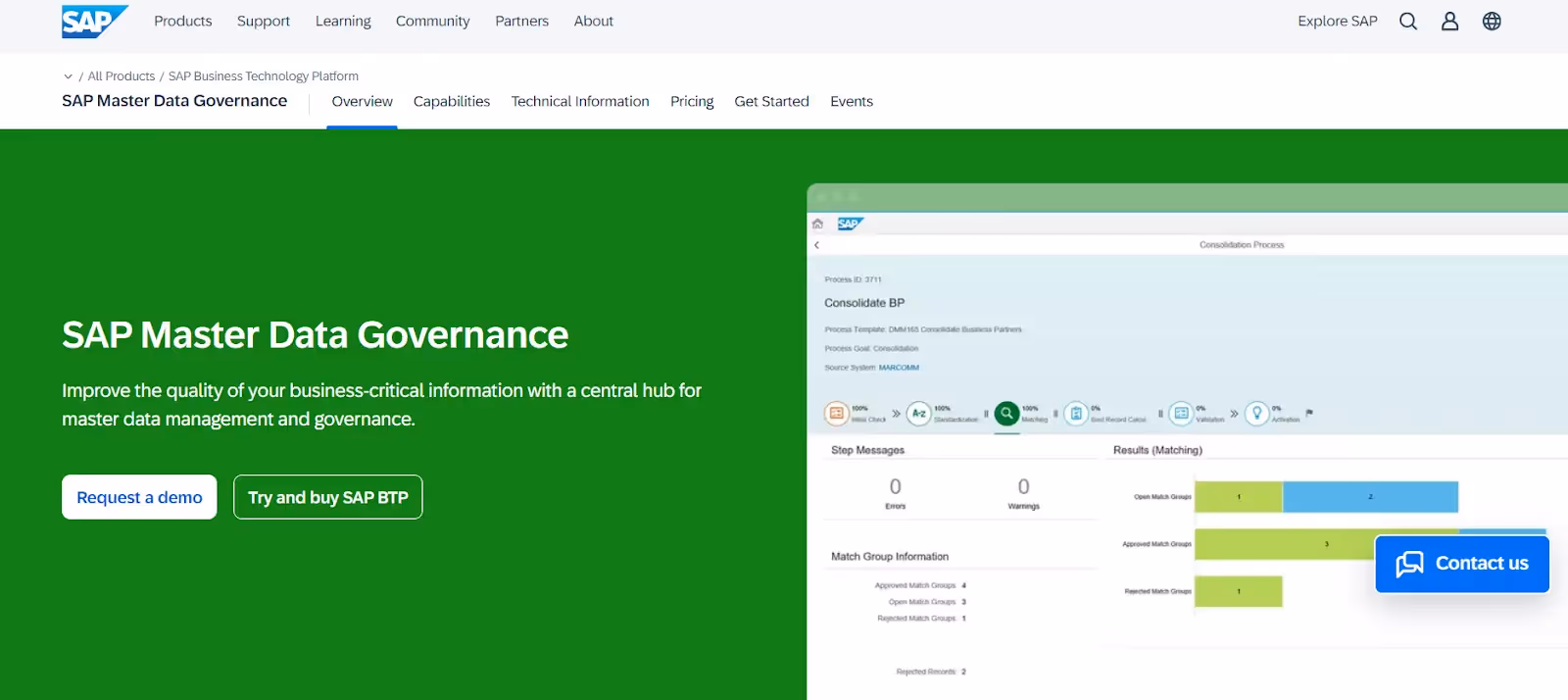Click the Results (Matching) heading
Image resolution: width=1568 pixels, height=700 pixels.
click(1157, 450)
